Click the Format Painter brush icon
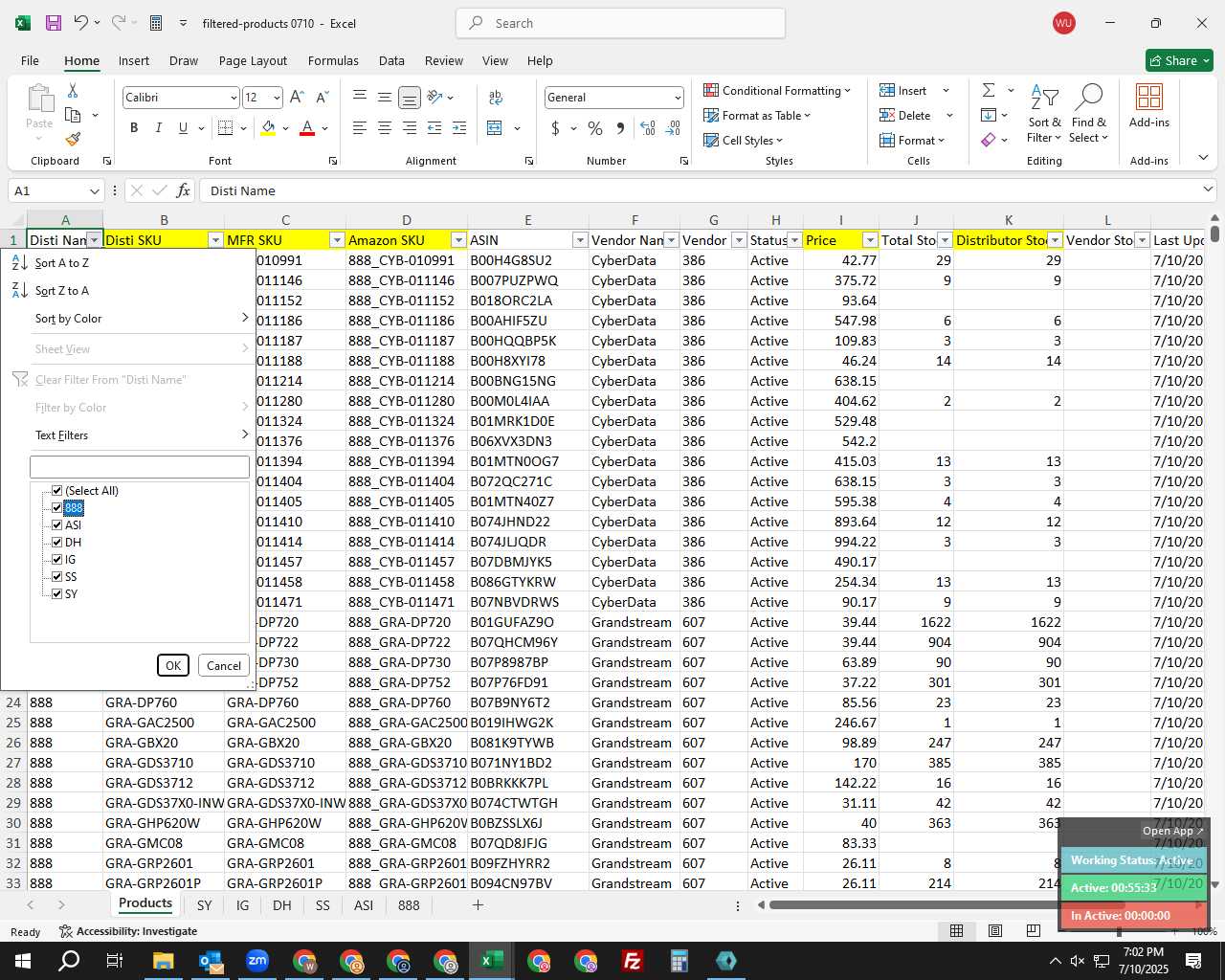The image size is (1225, 980). coord(73,139)
